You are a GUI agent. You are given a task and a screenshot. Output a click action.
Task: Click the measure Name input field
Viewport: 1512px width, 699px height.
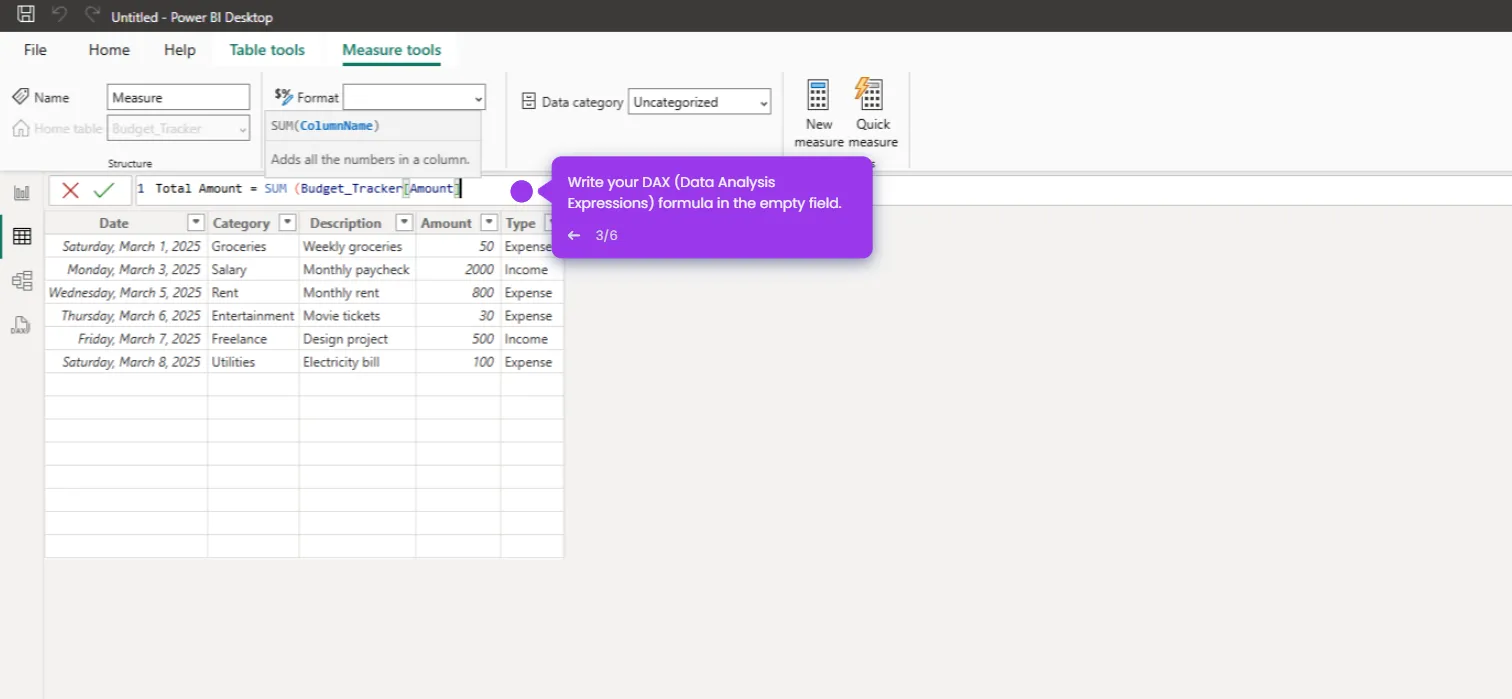178,97
